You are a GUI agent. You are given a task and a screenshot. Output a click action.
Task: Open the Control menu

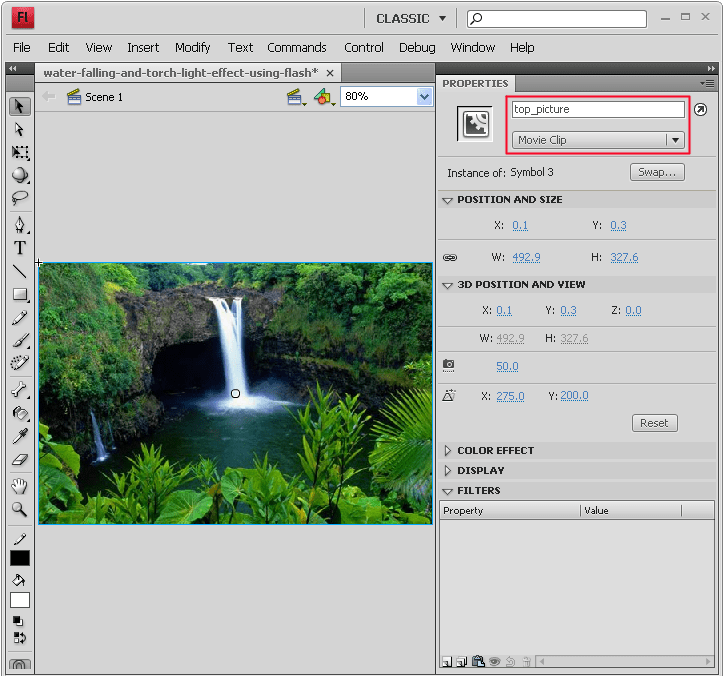(x=364, y=47)
